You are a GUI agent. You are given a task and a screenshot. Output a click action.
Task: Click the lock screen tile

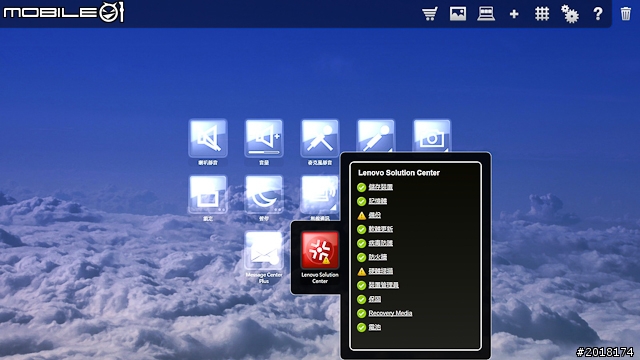(x=208, y=195)
